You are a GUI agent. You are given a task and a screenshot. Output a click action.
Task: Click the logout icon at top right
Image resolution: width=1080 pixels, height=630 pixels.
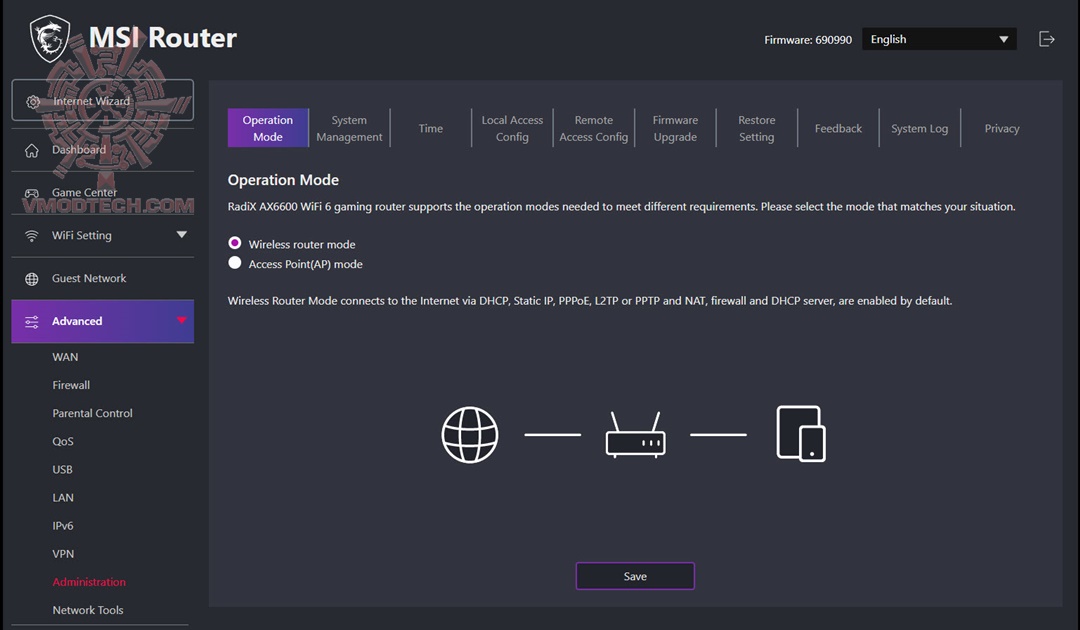(x=1046, y=39)
